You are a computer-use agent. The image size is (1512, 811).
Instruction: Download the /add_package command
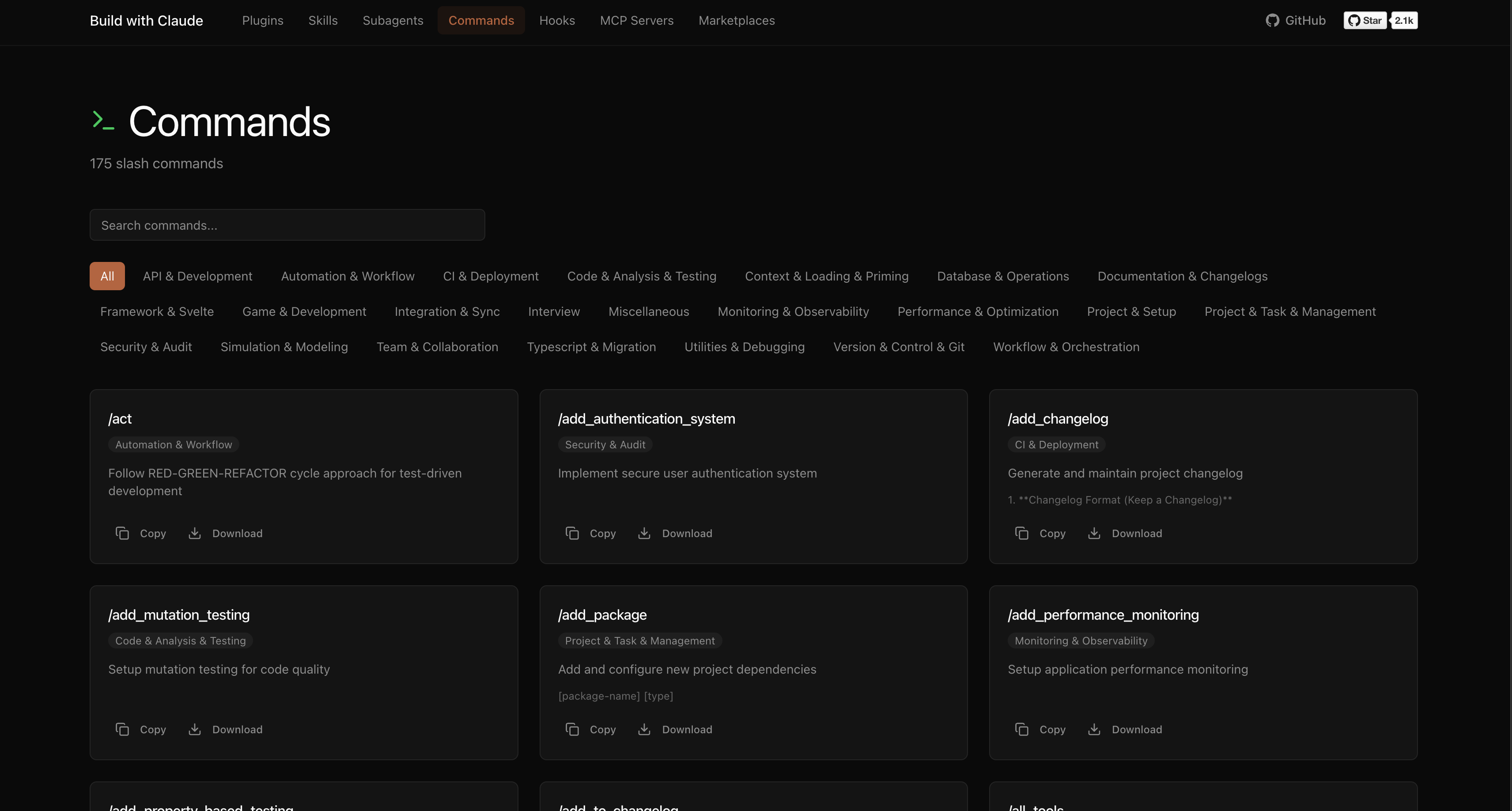click(x=675, y=729)
